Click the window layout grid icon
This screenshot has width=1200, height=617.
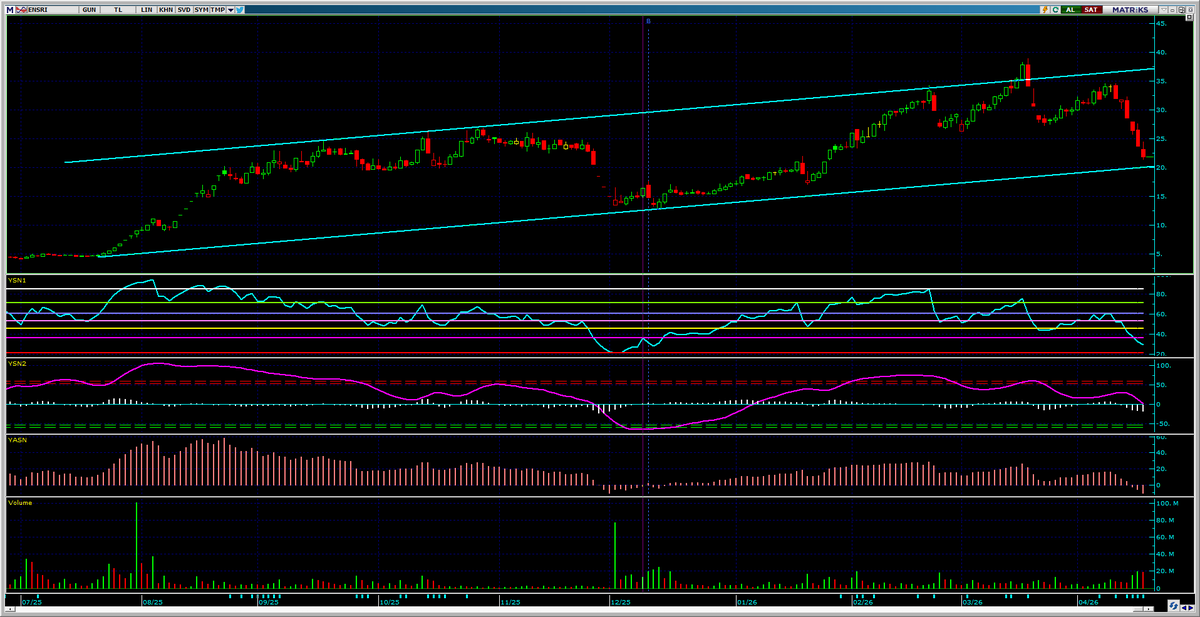1181,10
